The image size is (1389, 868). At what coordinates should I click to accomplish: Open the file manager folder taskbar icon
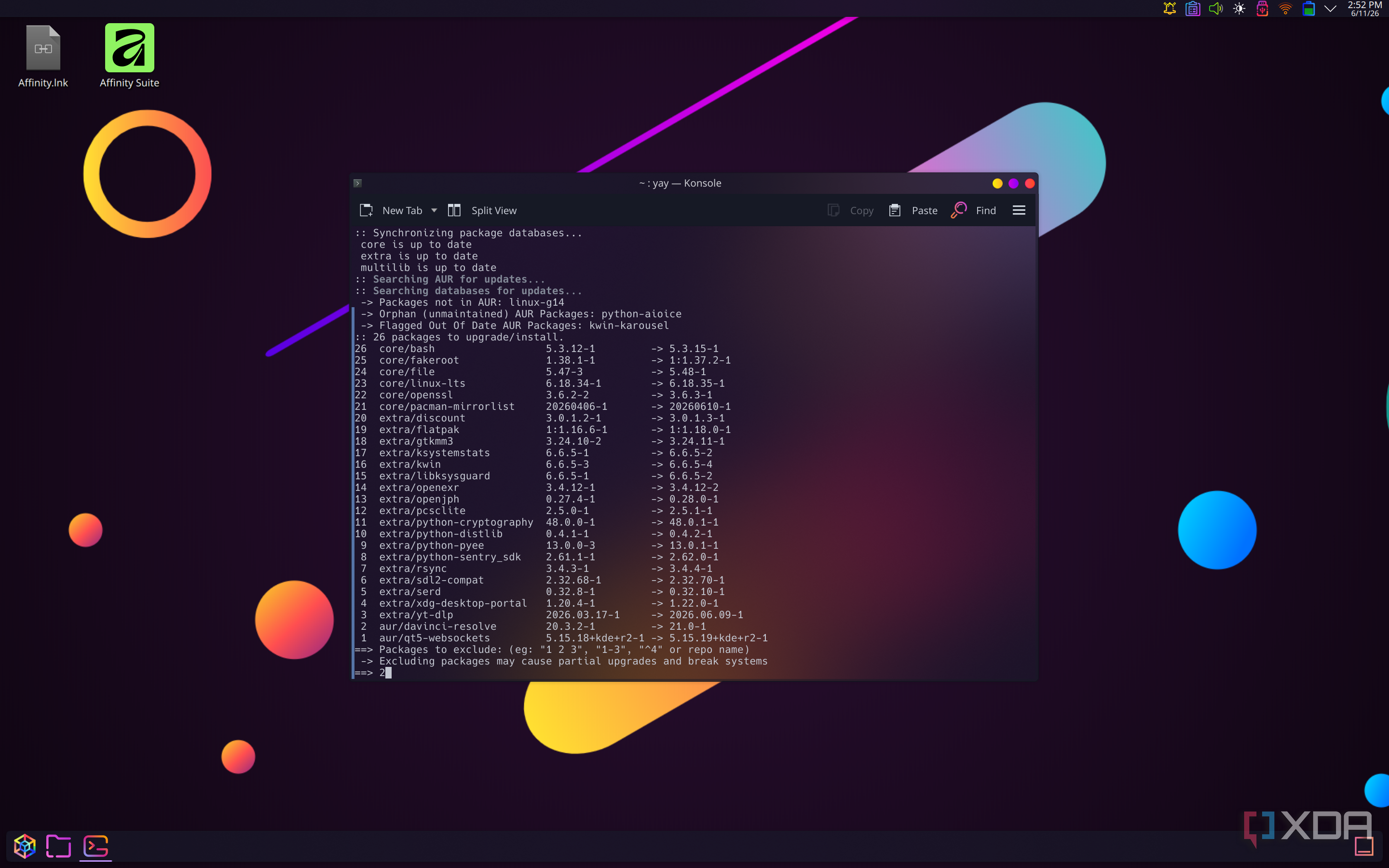click(x=58, y=846)
